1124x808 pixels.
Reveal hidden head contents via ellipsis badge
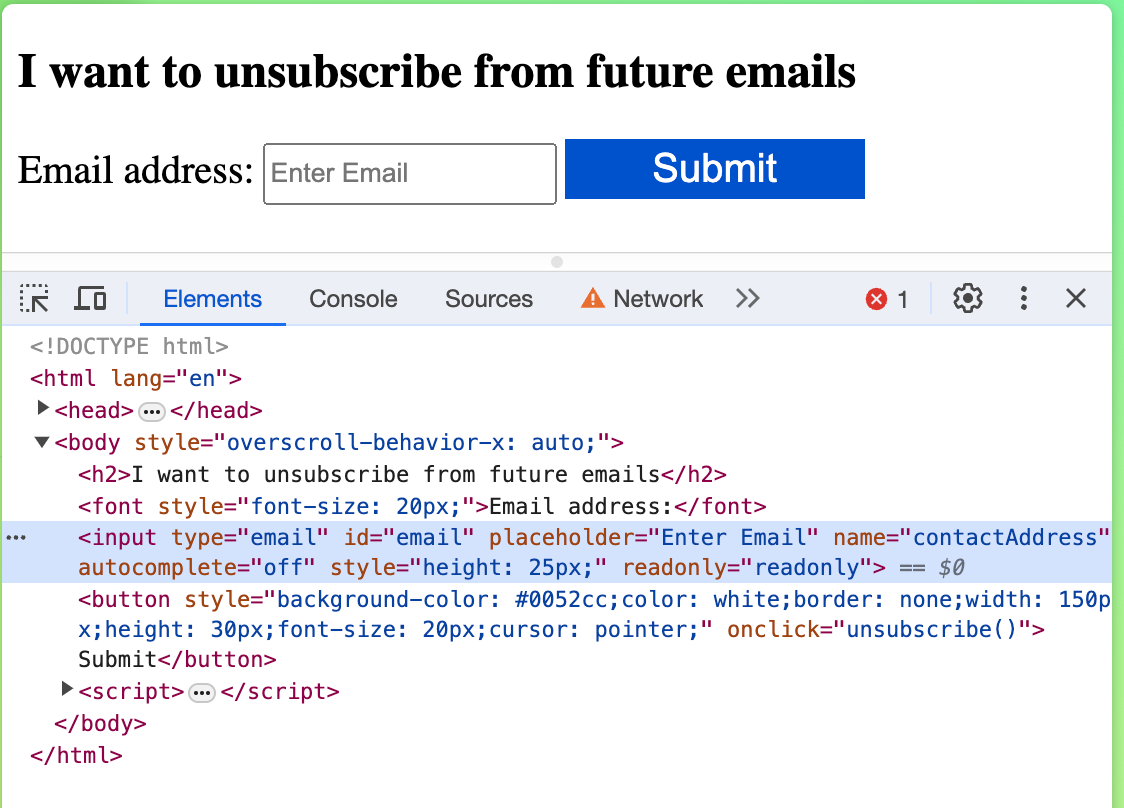tap(150, 410)
